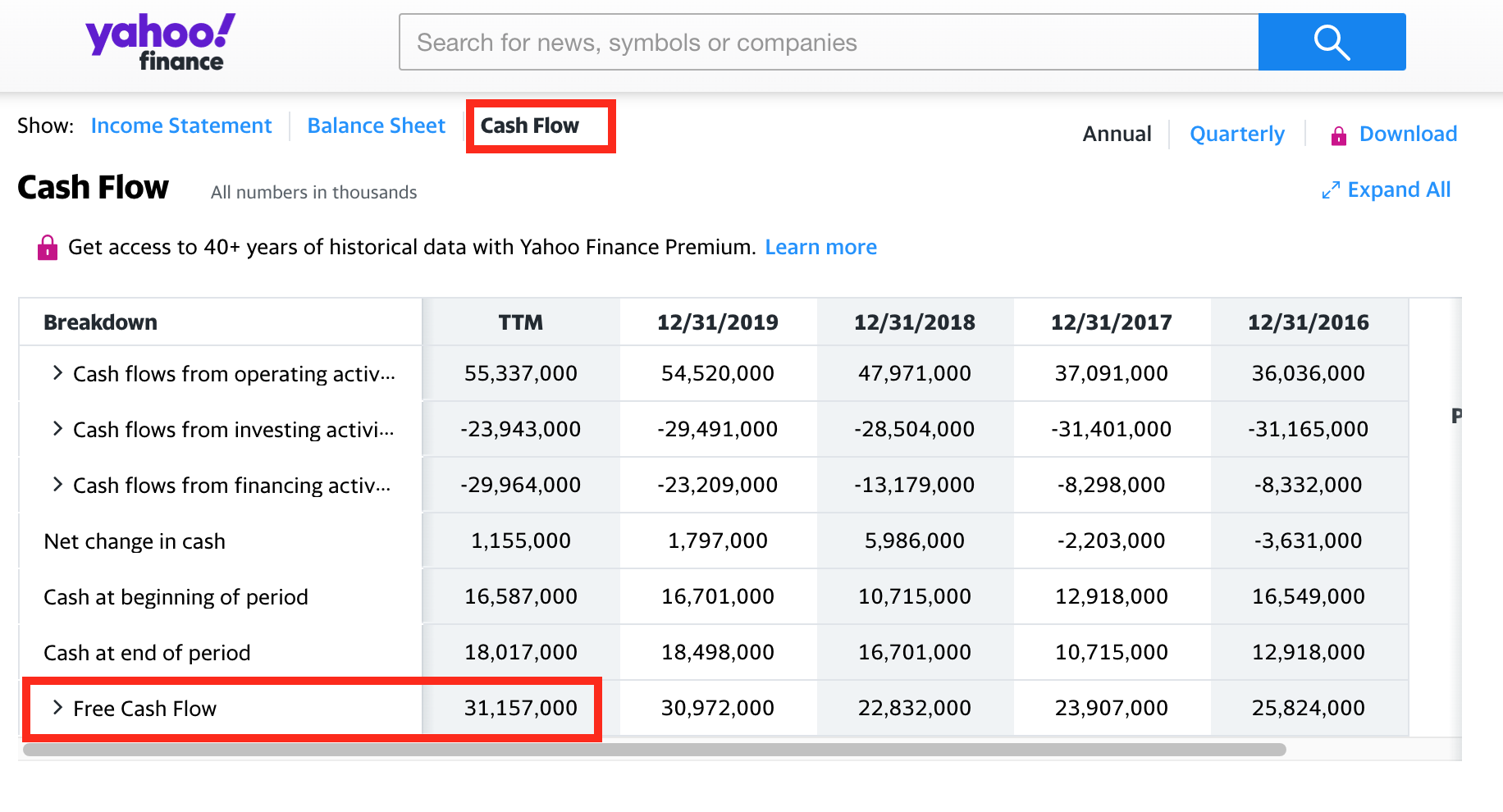
Task: Switch to Quarterly view
Action: point(1237,134)
